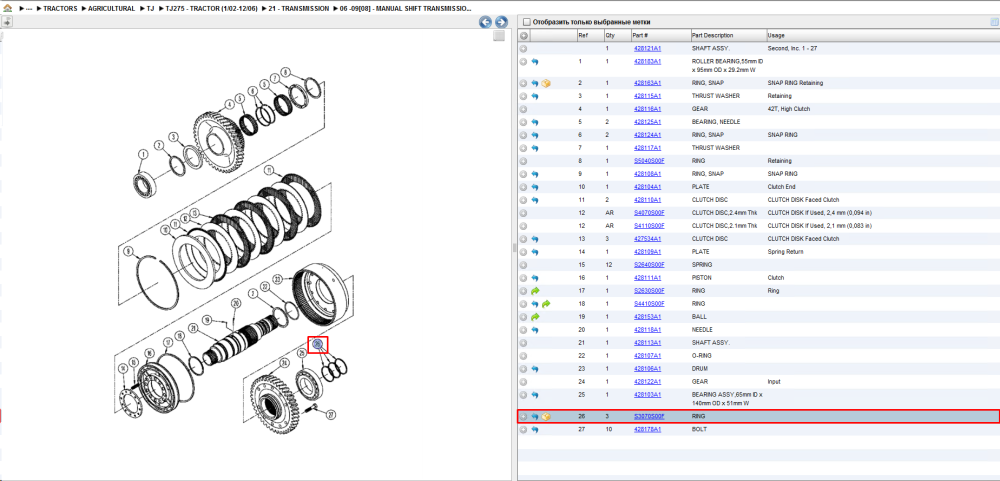Click blue arrow icon on ROLLER BEARING row
Screen dimensions: 1000x481
click(534, 62)
